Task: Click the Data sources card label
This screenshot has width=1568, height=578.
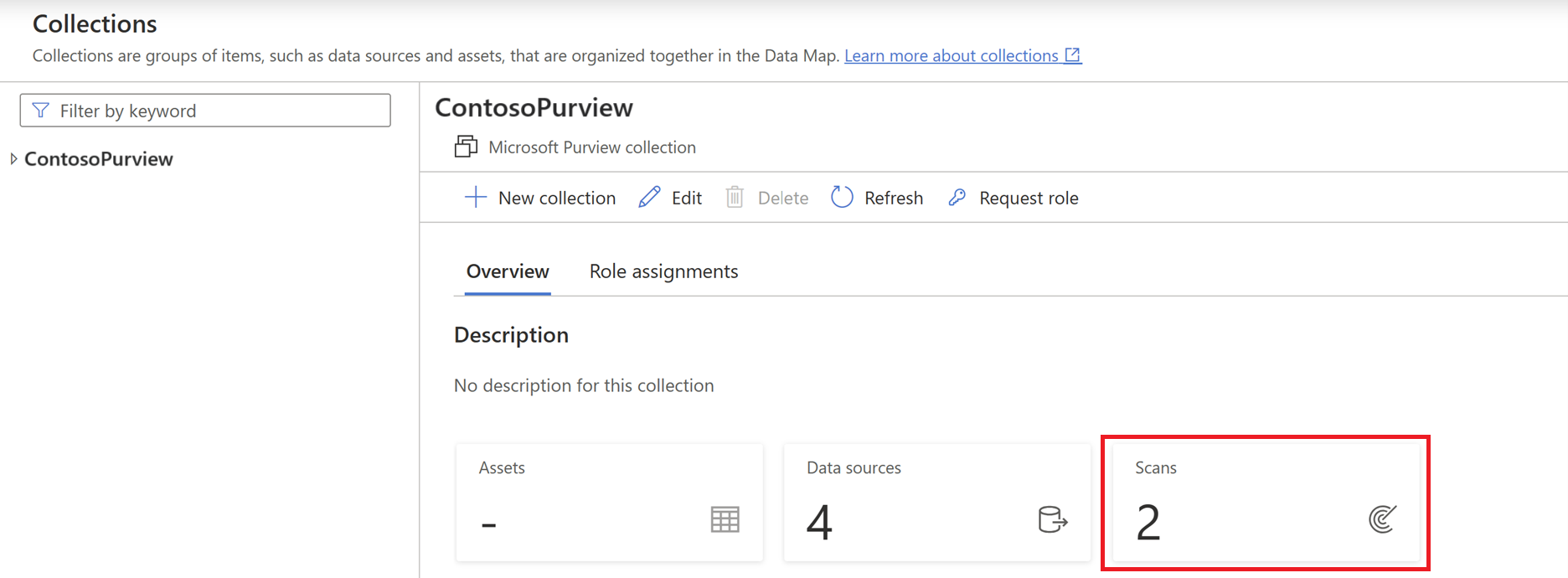Action: [854, 467]
